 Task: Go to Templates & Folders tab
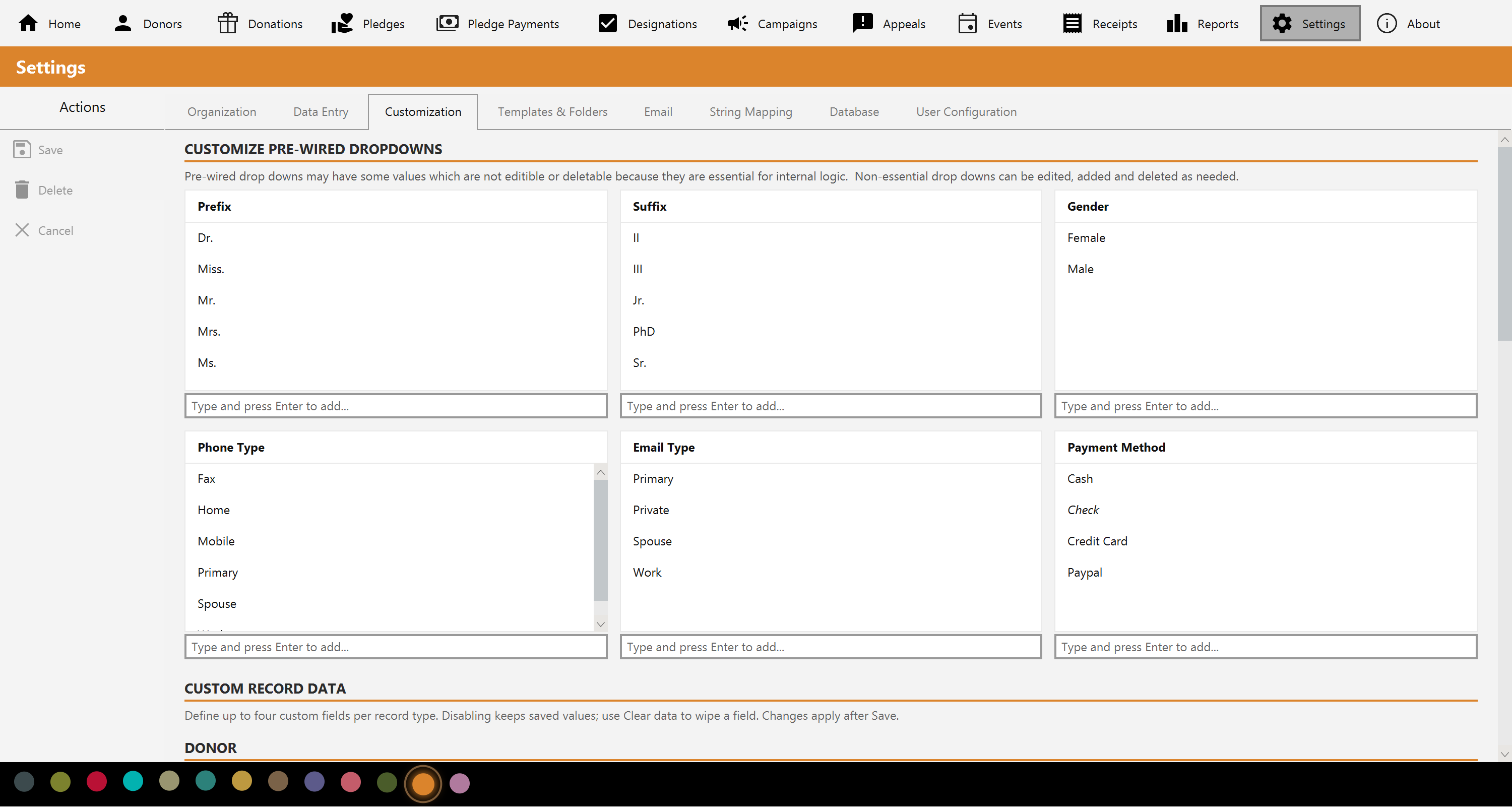(553, 112)
